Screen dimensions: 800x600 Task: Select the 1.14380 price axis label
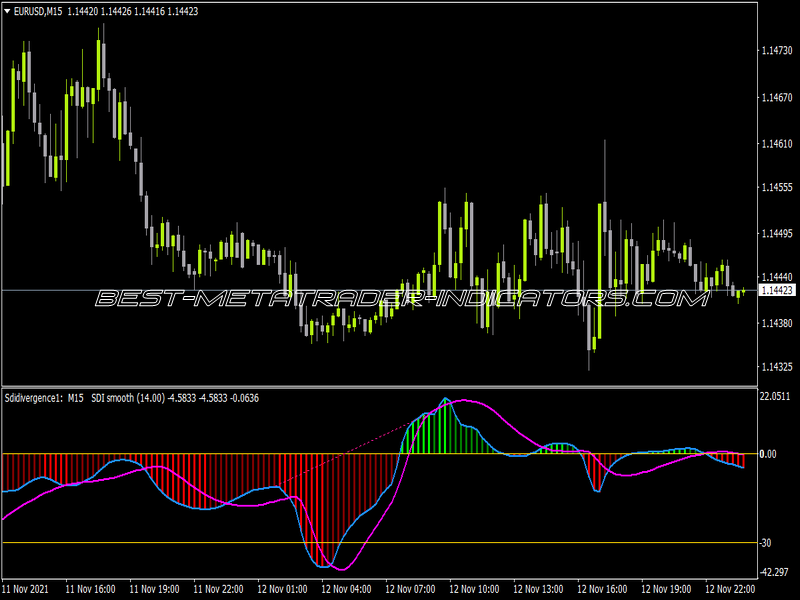pos(777,323)
